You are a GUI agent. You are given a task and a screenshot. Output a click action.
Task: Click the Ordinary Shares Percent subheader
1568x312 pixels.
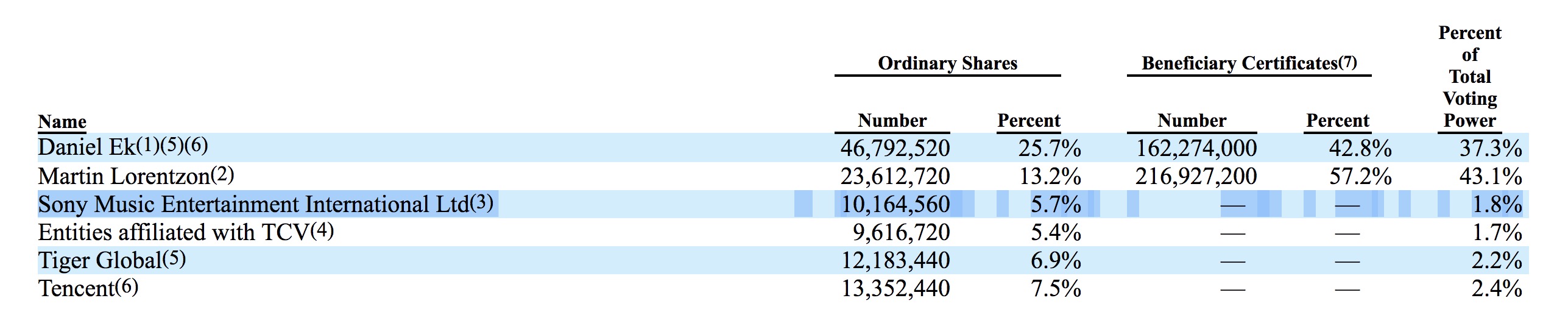point(1029,121)
